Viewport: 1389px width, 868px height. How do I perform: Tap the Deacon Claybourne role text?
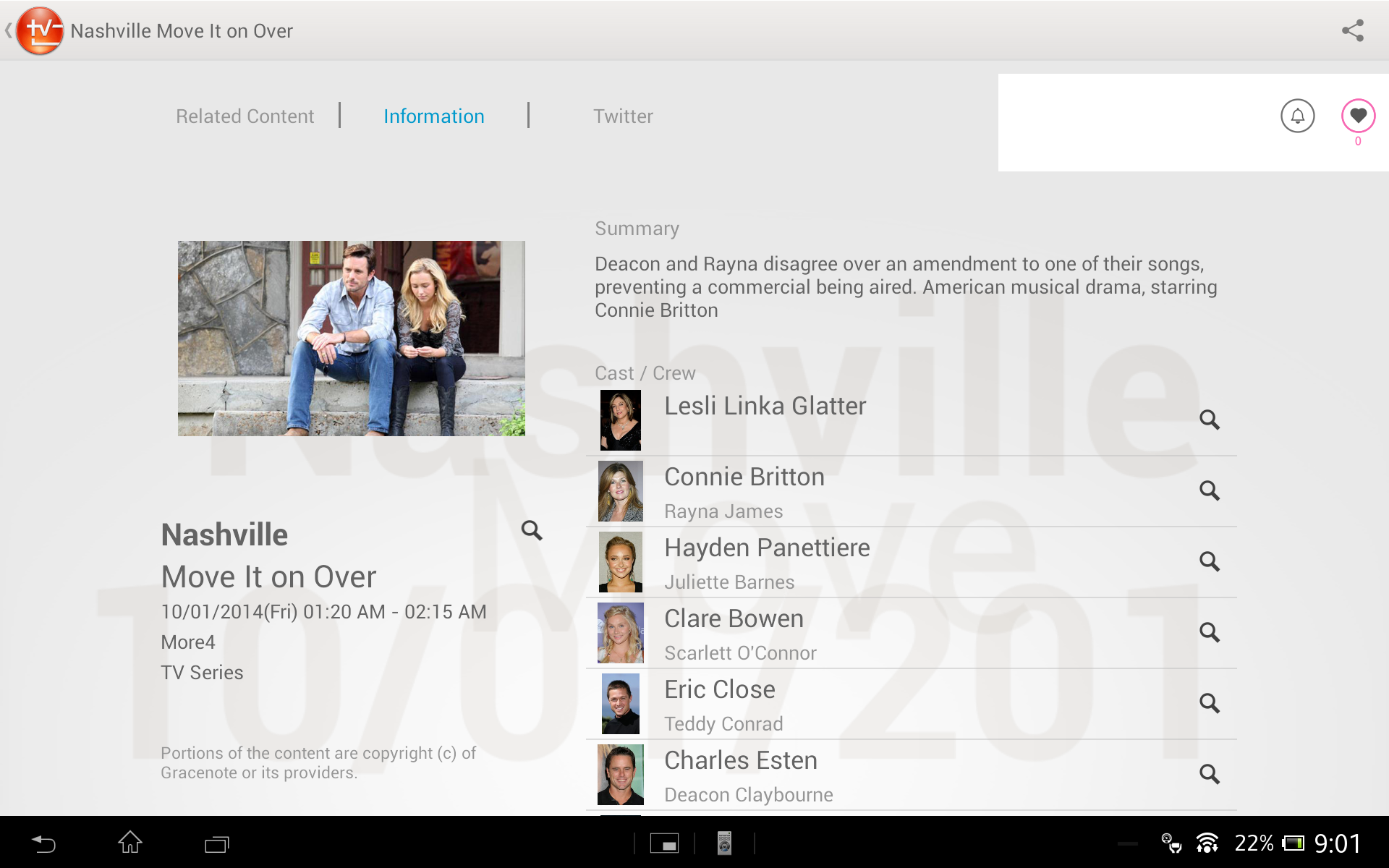(749, 795)
